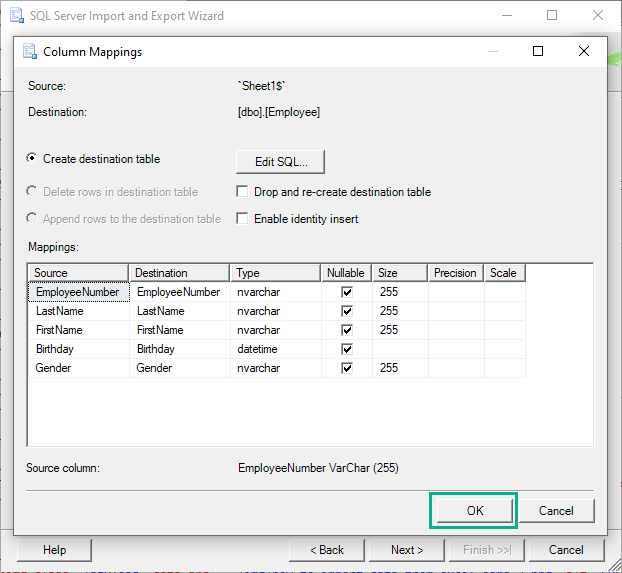Change the nvarchar type of EmployeeNumber

[276, 292]
